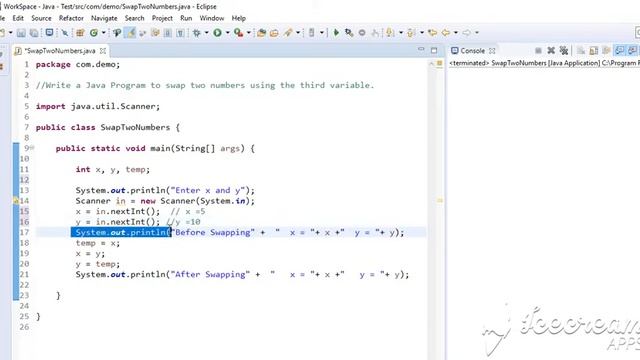This screenshot has width=640, height=360.
Task: Click line number 18 in the ruler
Action: [x=24, y=243]
